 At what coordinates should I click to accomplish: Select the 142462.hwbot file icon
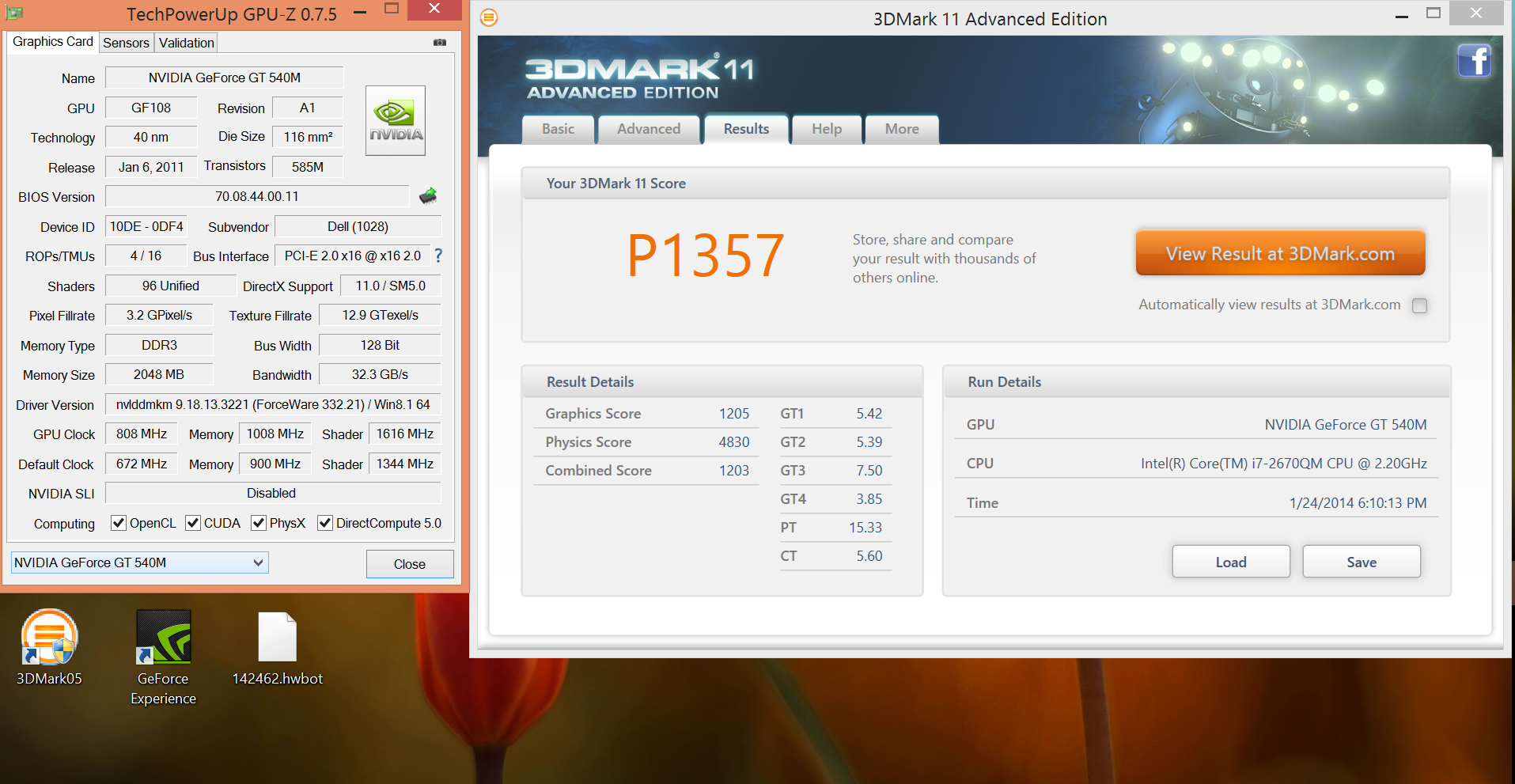[x=277, y=647]
